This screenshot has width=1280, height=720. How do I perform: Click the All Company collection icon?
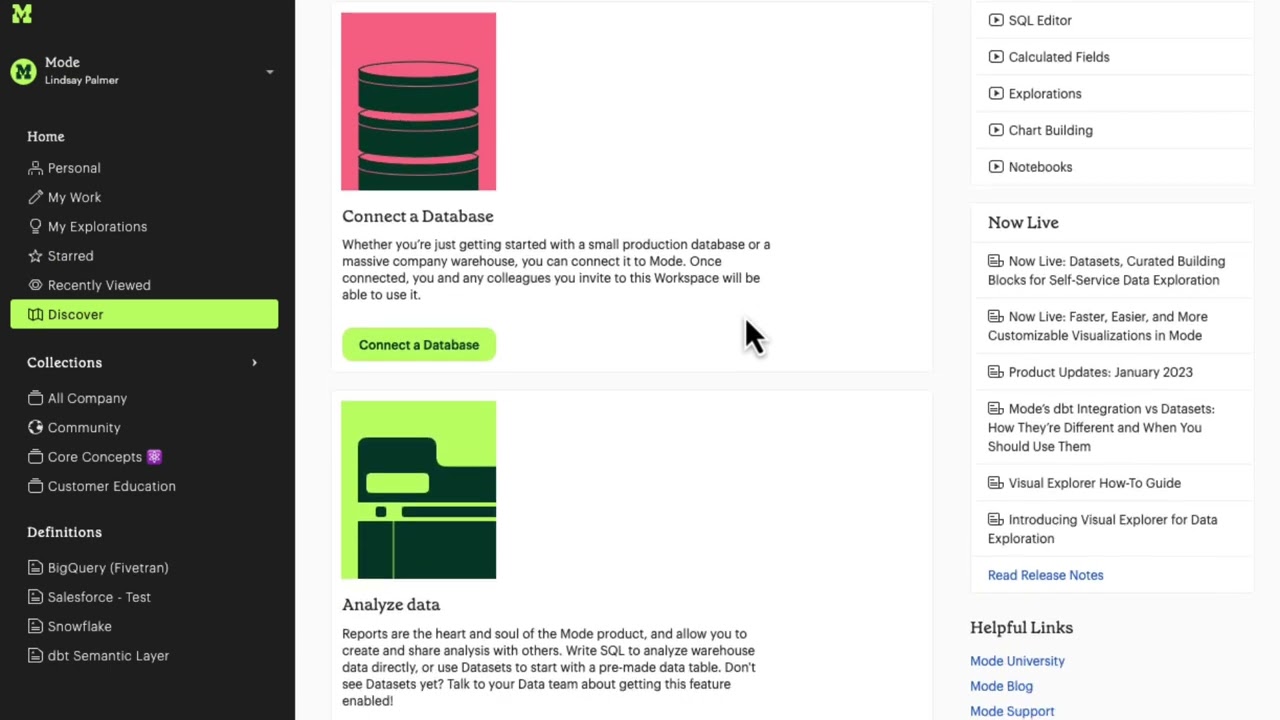point(36,398)
